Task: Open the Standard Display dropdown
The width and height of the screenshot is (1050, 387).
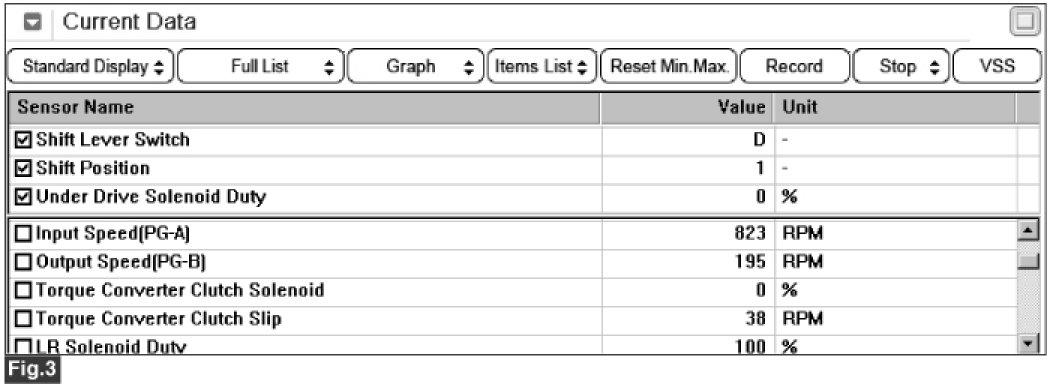Action: coord(90,66)
